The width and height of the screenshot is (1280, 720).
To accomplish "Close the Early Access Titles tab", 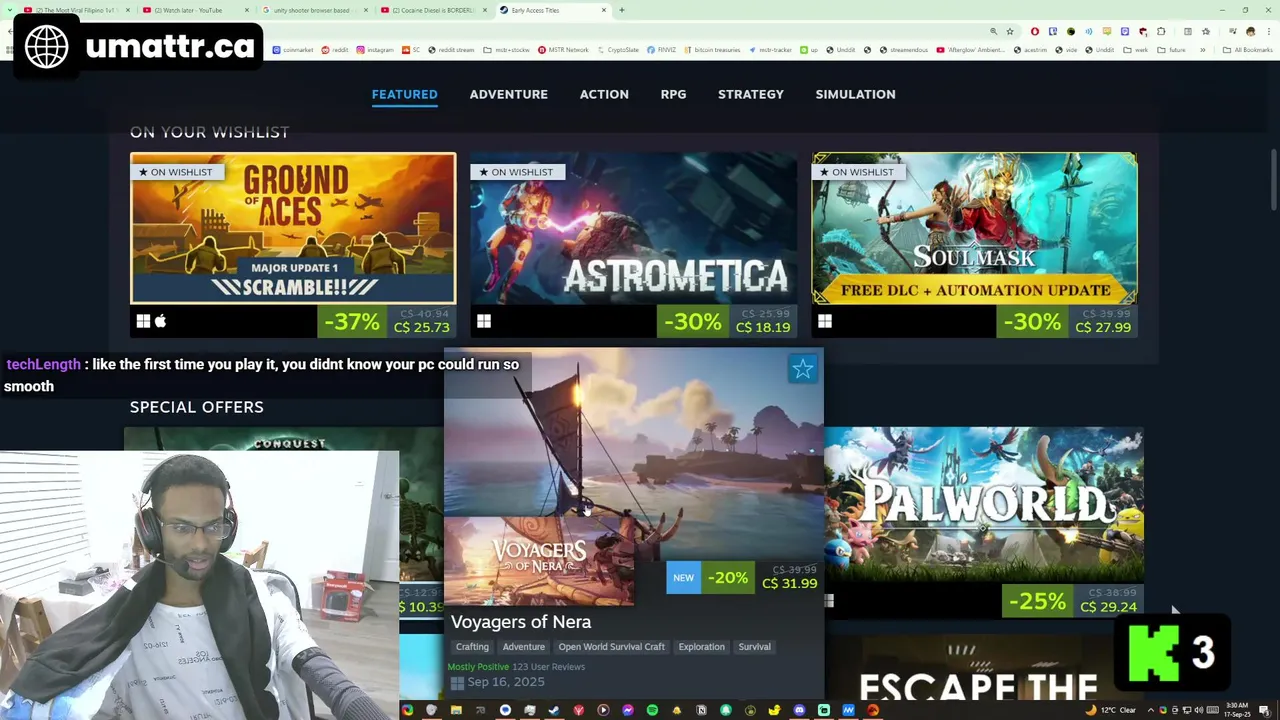I will pos(603,10).
